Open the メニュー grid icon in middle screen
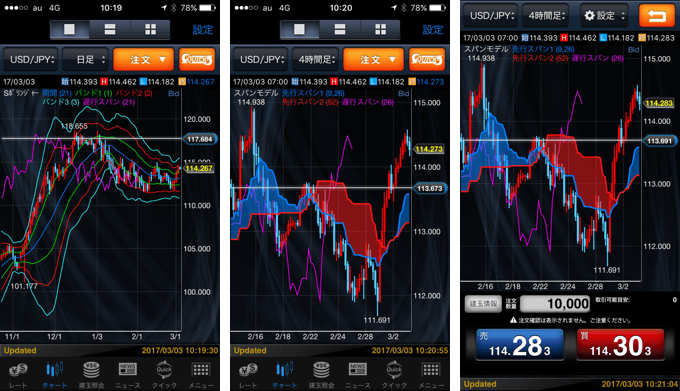The image size is (680, 391). [x=431, y=375]
